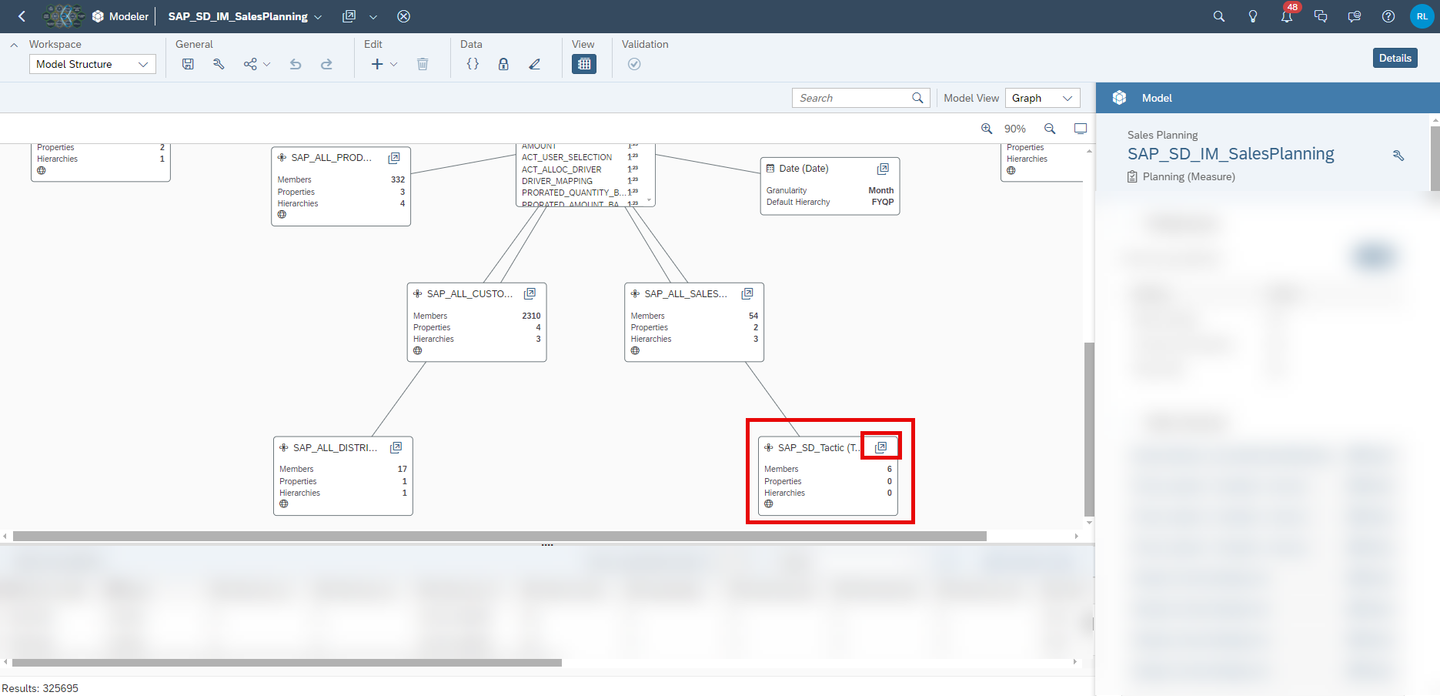Click the fit-to-screen monitor icon

click(x=1080, y=129)
